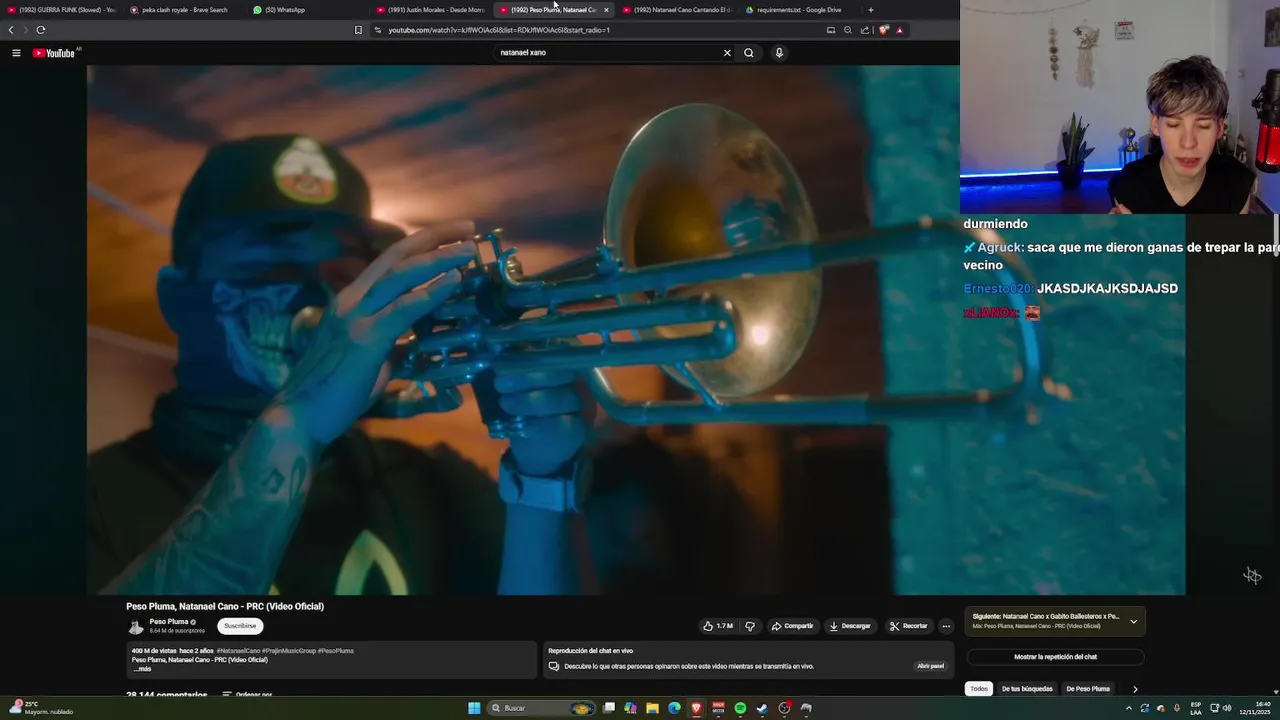Click the share icon in address bar
Image resolution: width=1280 pixels, height=720 pixels.
click(x=865, y=30)
